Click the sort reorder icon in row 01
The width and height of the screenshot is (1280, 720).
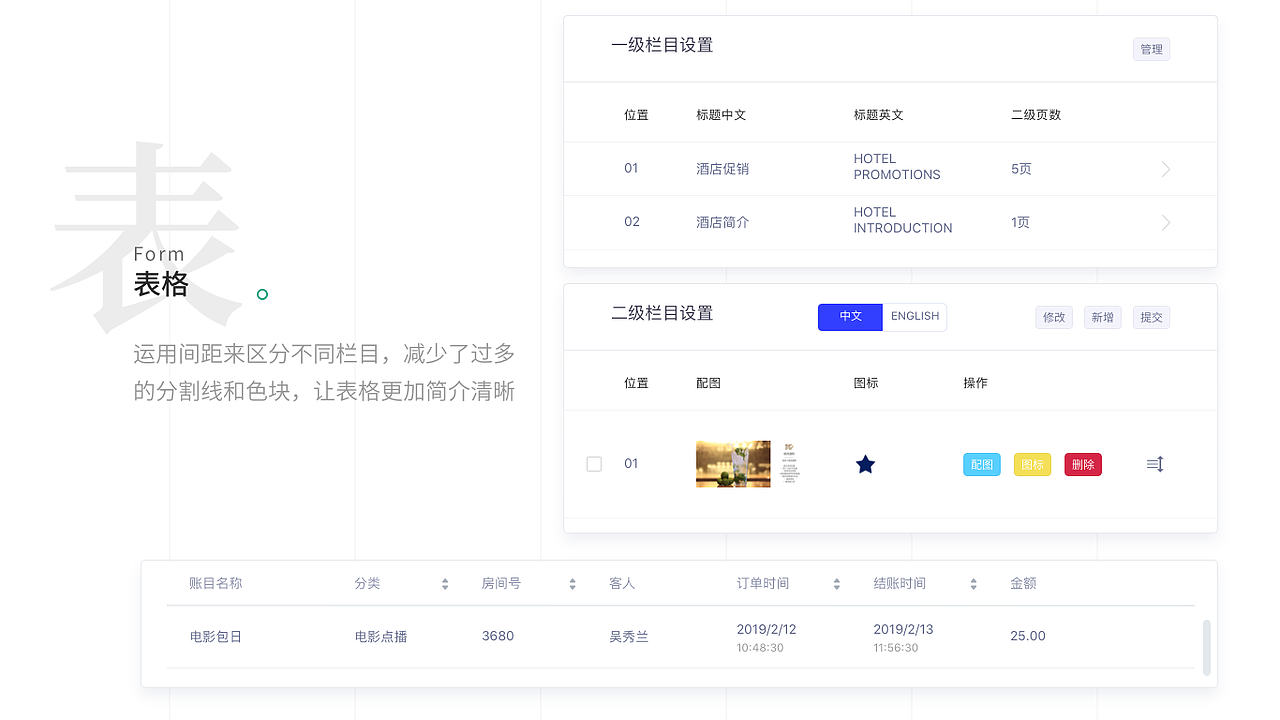[1155, 464]
